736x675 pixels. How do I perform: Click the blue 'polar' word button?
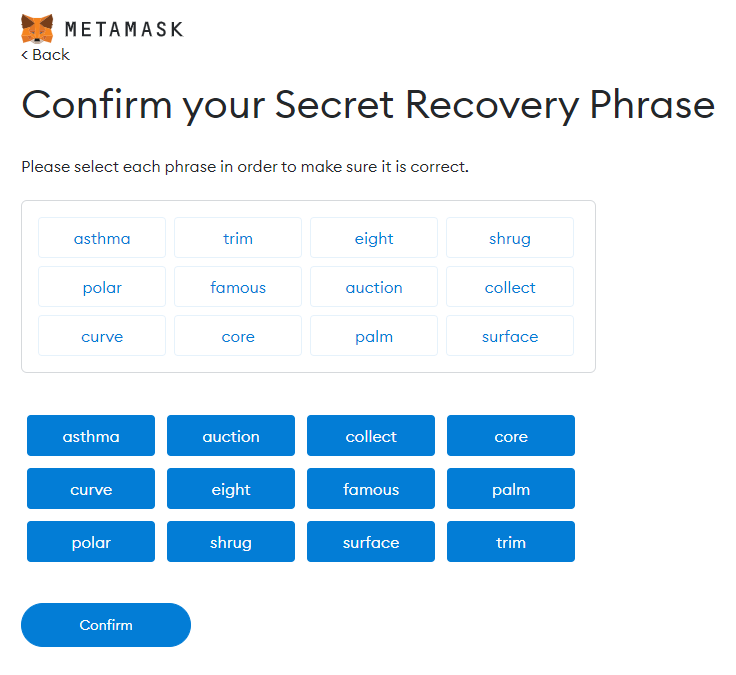click(x=91, y=542)
